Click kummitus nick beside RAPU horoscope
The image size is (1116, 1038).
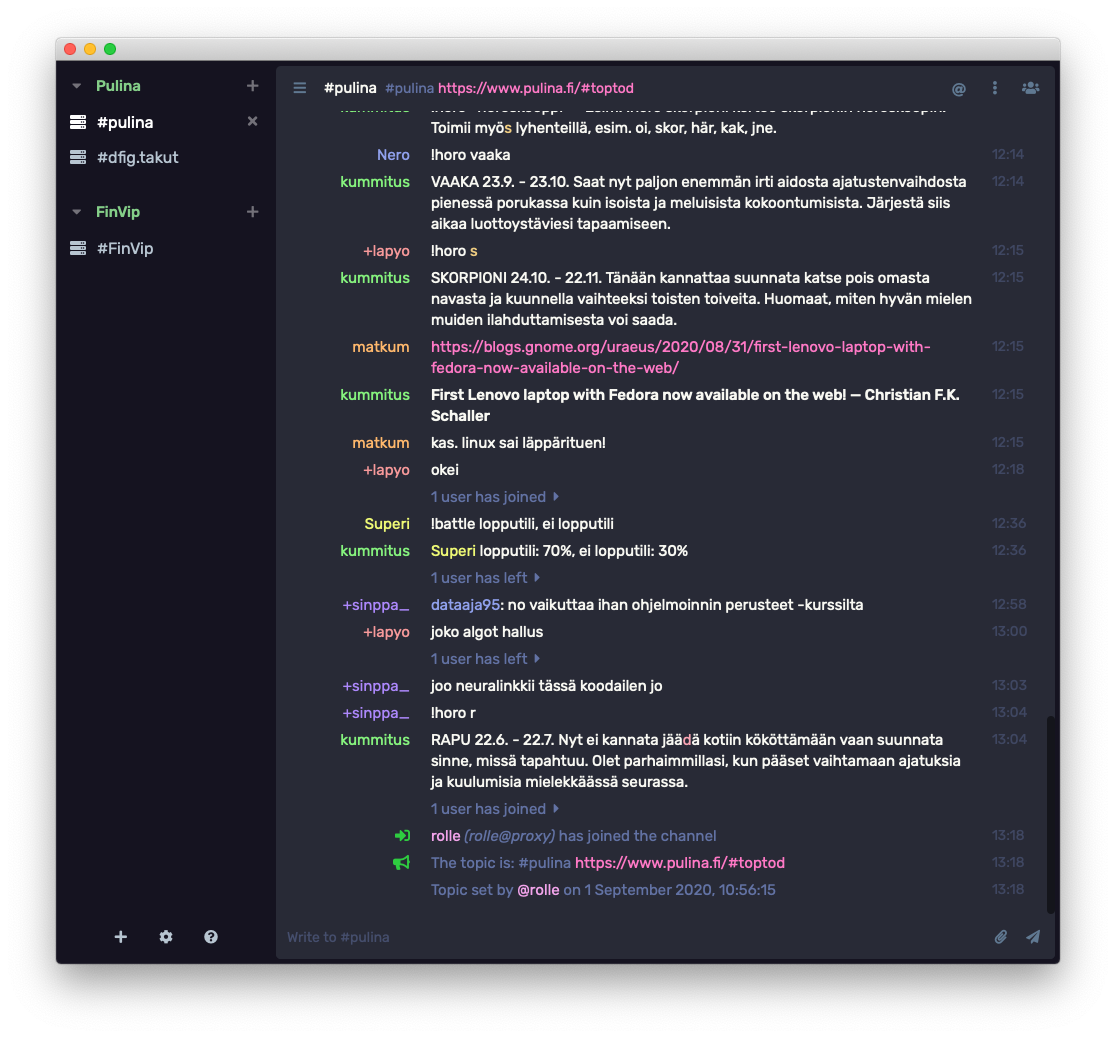pos(375,740)
